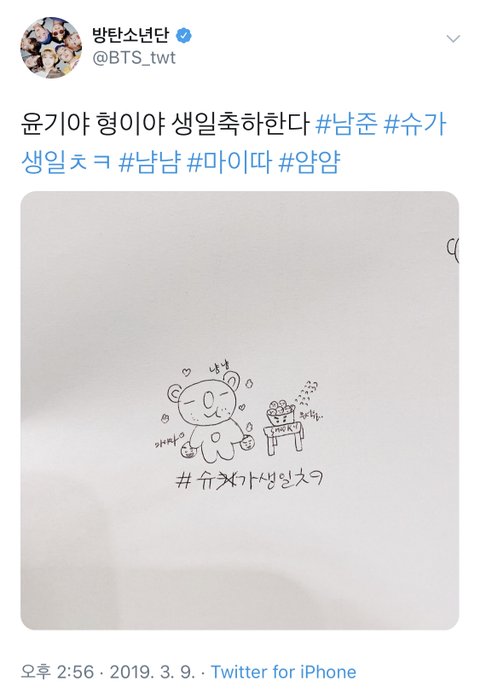Open the 방탄소년단 display name profile

pos(131,35)
